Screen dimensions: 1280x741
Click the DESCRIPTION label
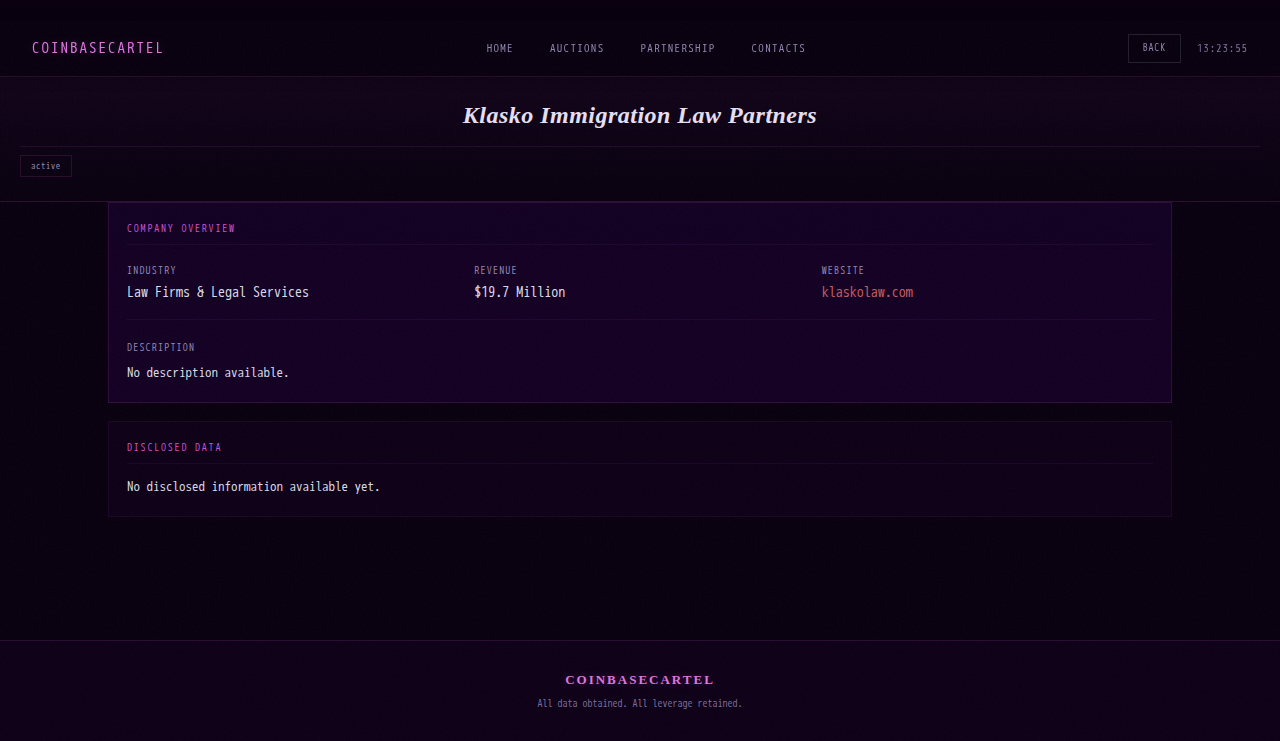click(161, 347)
